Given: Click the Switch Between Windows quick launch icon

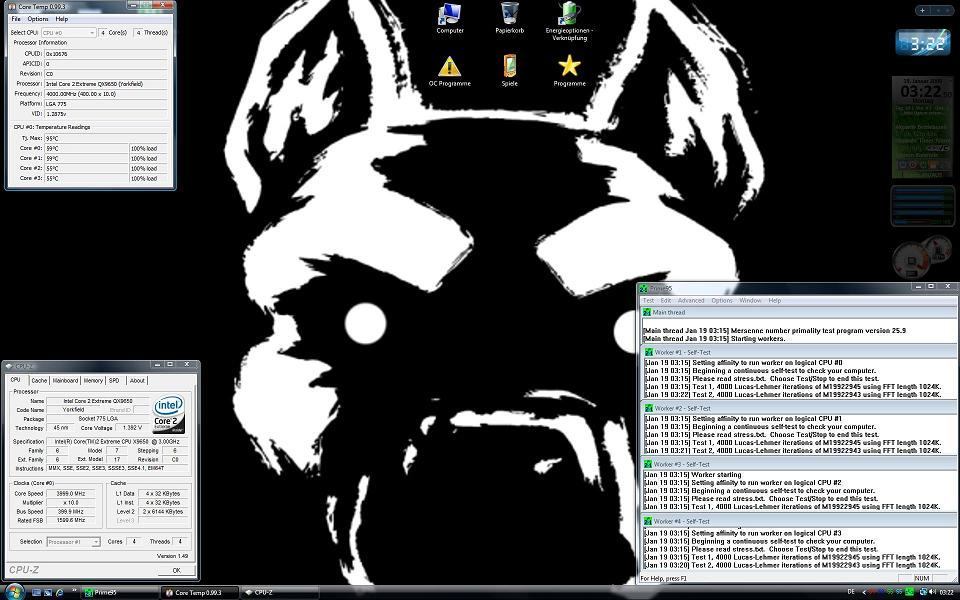Looking at the screenshot, I should (x=48, y=593).
